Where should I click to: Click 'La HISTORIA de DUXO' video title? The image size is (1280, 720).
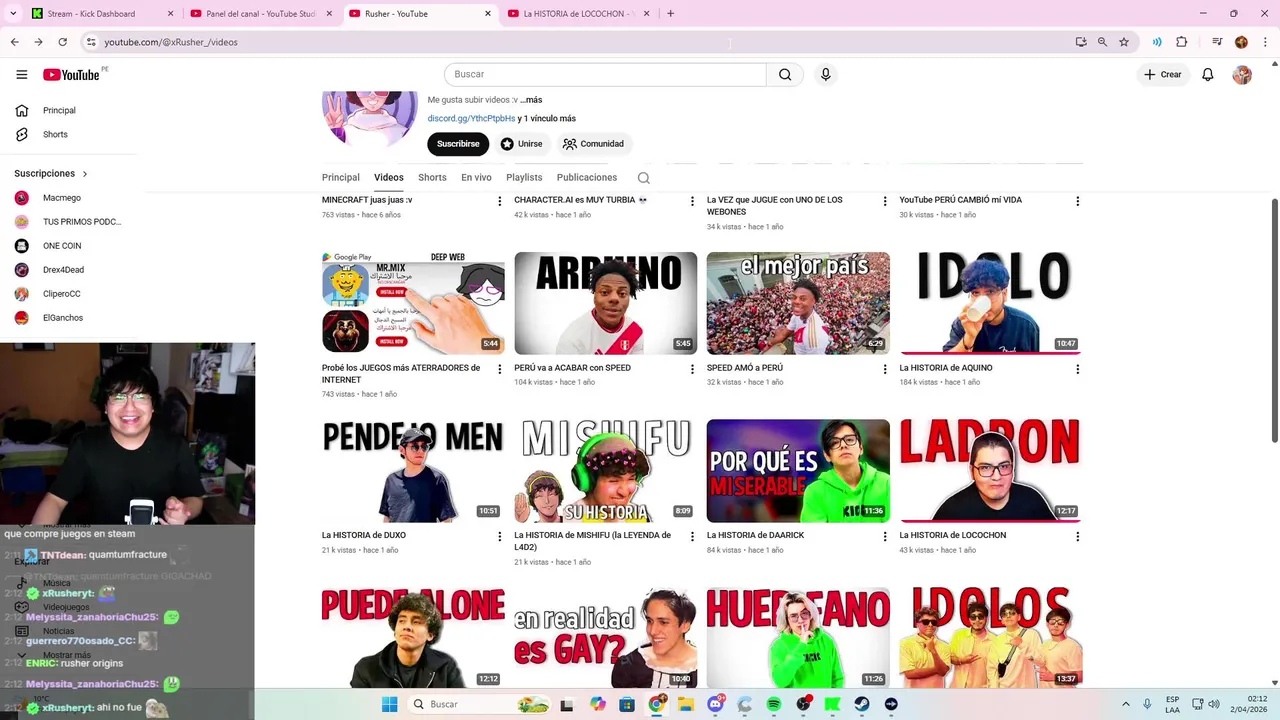coord(363,535)
